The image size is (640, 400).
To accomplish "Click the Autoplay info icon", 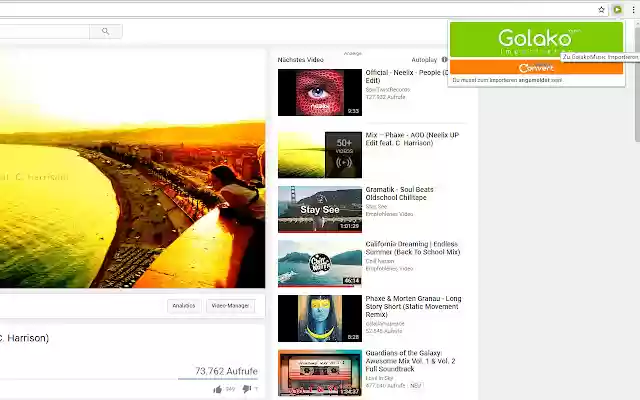I will [444, 60].
